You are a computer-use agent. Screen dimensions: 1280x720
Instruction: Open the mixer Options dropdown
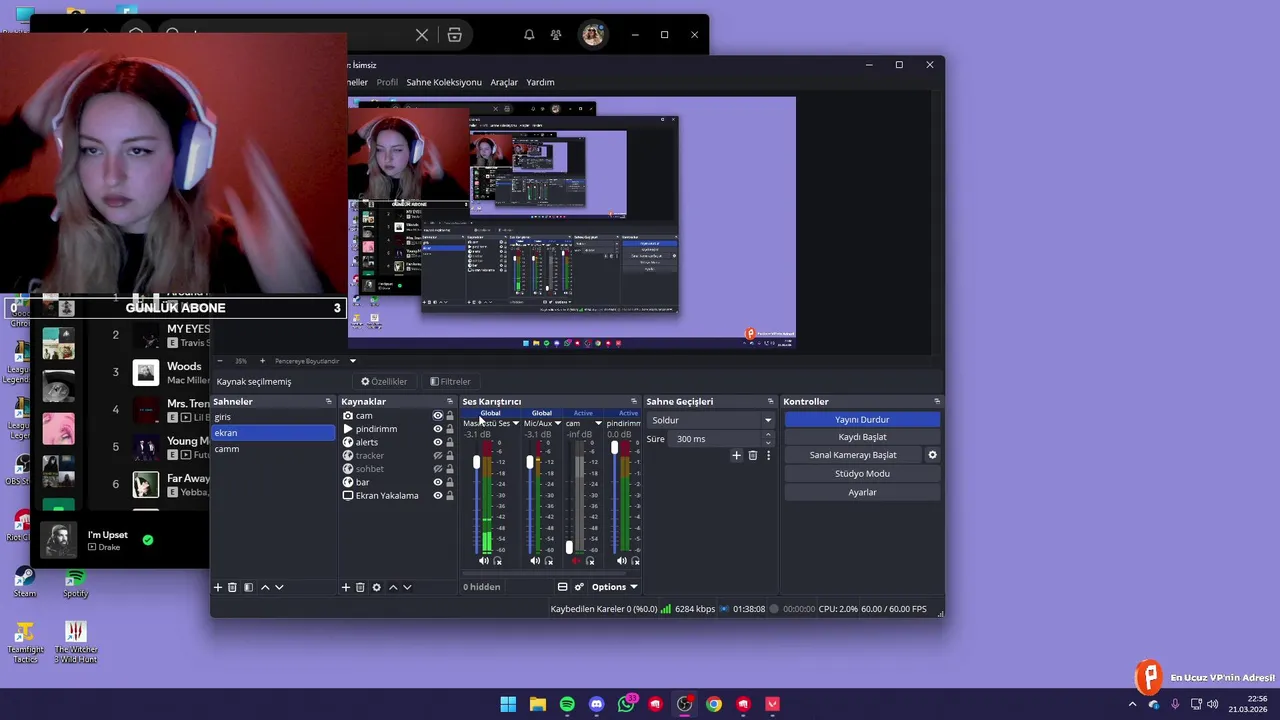pos(614,587)
